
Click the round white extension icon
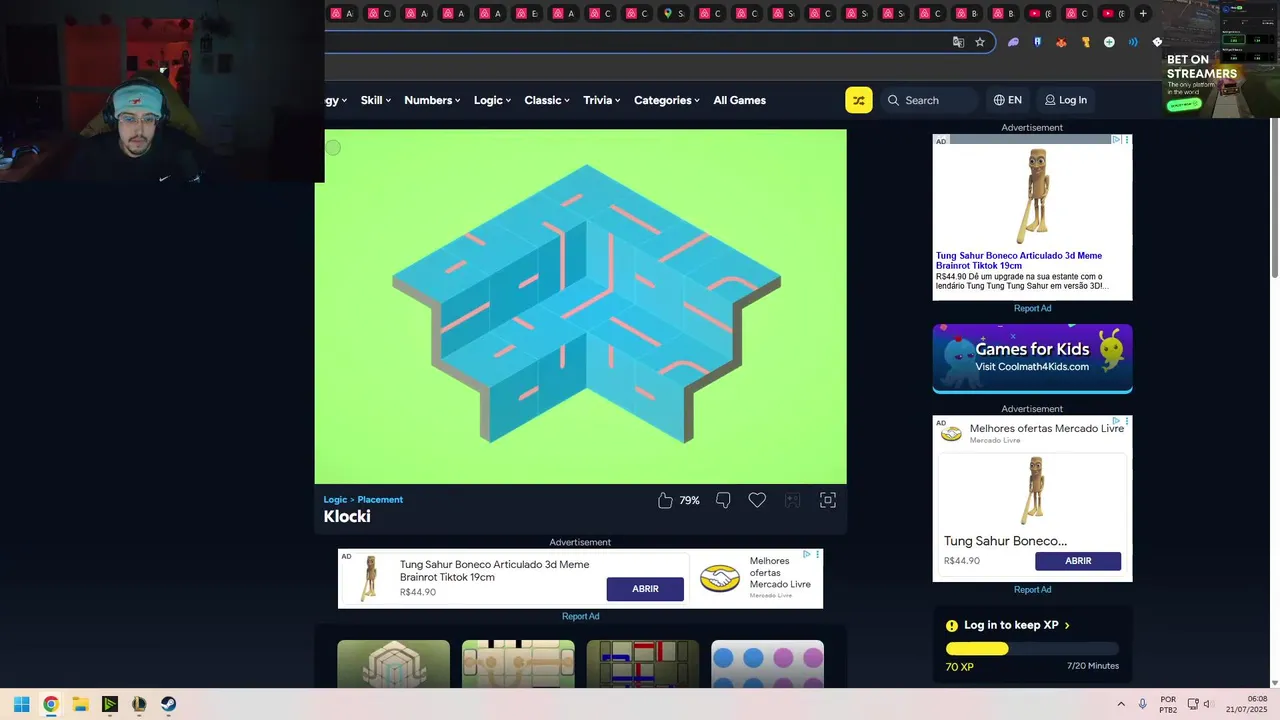(1109, 42)
